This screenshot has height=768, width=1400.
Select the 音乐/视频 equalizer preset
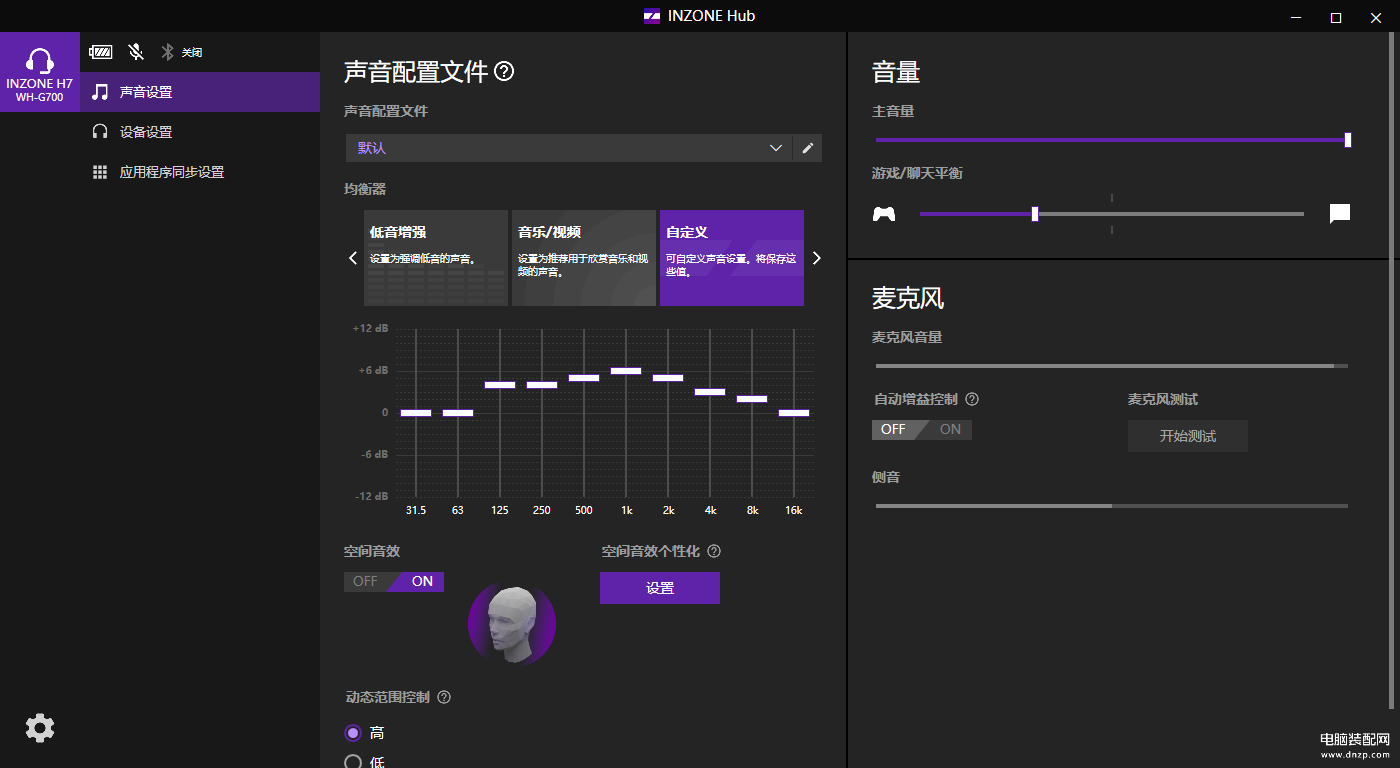tap(584, 258)
